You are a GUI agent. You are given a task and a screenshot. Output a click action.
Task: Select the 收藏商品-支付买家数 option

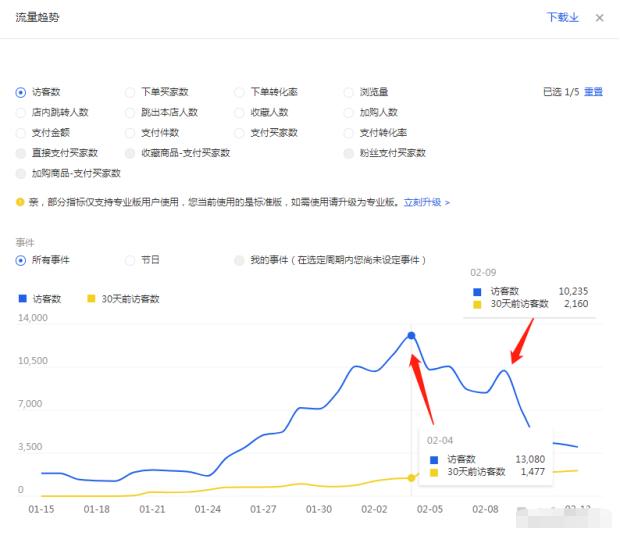coord(130,153)
